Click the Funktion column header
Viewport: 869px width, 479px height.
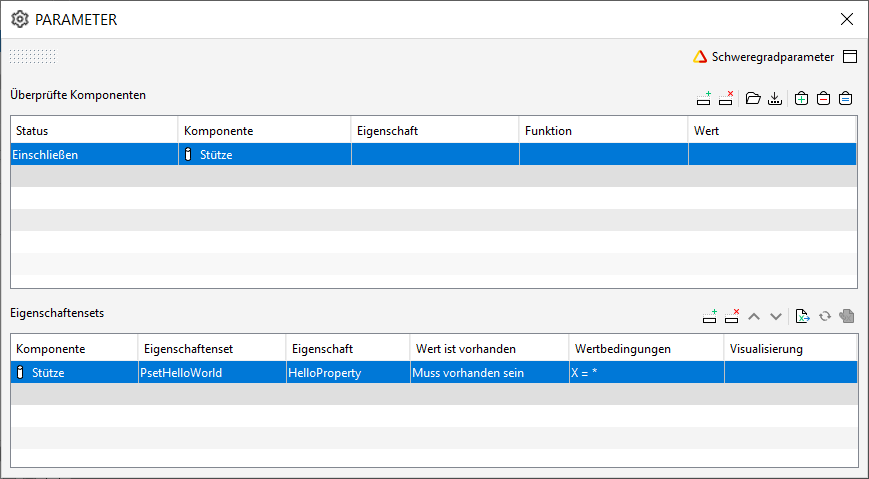click(x=604, y=131)
